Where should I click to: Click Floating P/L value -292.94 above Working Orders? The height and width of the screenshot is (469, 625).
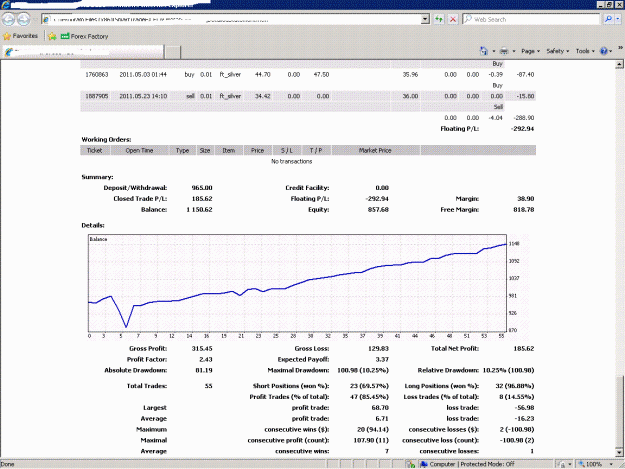point(522,129)
